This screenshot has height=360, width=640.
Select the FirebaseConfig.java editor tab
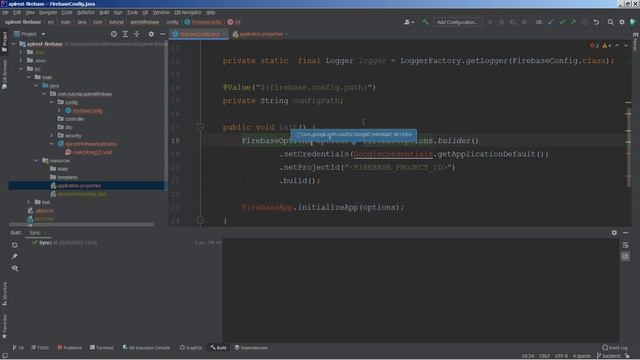point(200,34)
